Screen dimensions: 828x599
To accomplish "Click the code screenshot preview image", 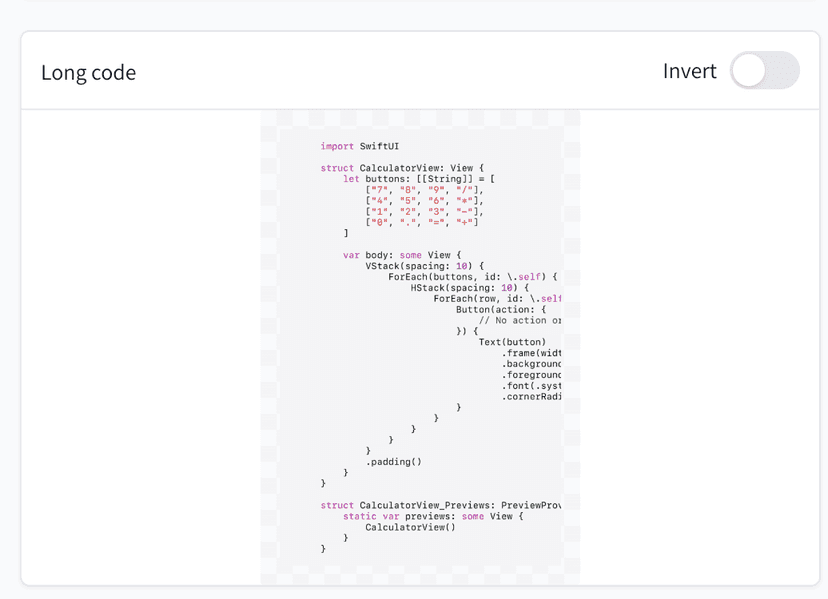I will click(420, 348).
